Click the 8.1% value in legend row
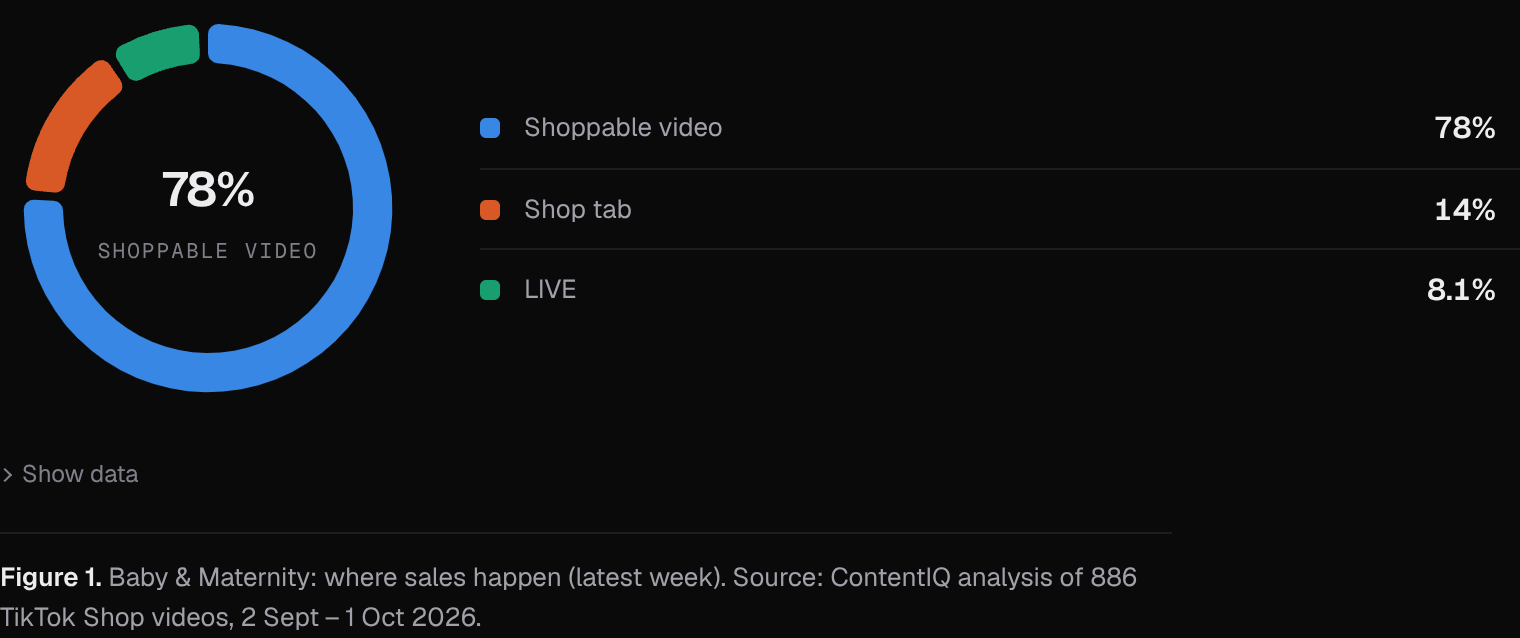This screenshot has width=1520, height=638. [x=1461, y=290]
